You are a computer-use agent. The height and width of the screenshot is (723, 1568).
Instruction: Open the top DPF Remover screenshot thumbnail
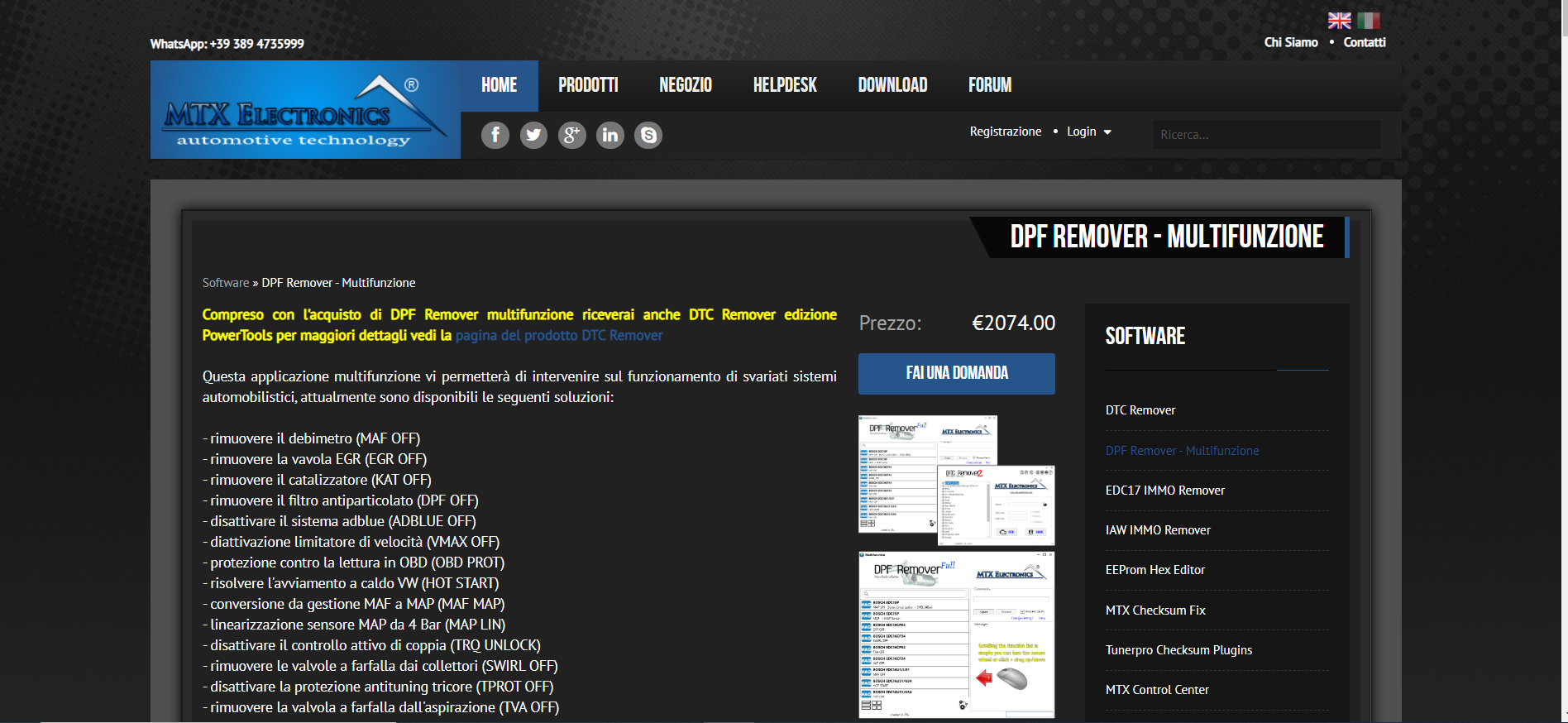pyautogui.click(x=956, y=480)
